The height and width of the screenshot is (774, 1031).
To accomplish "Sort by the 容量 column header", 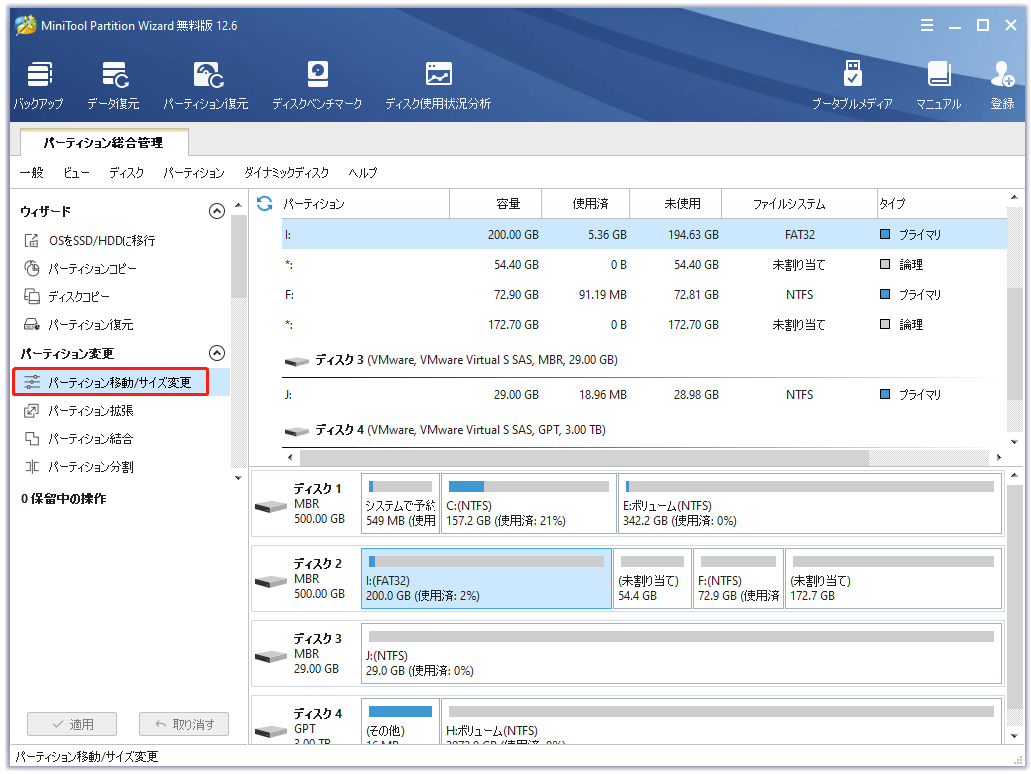I will tap(496, 204).
